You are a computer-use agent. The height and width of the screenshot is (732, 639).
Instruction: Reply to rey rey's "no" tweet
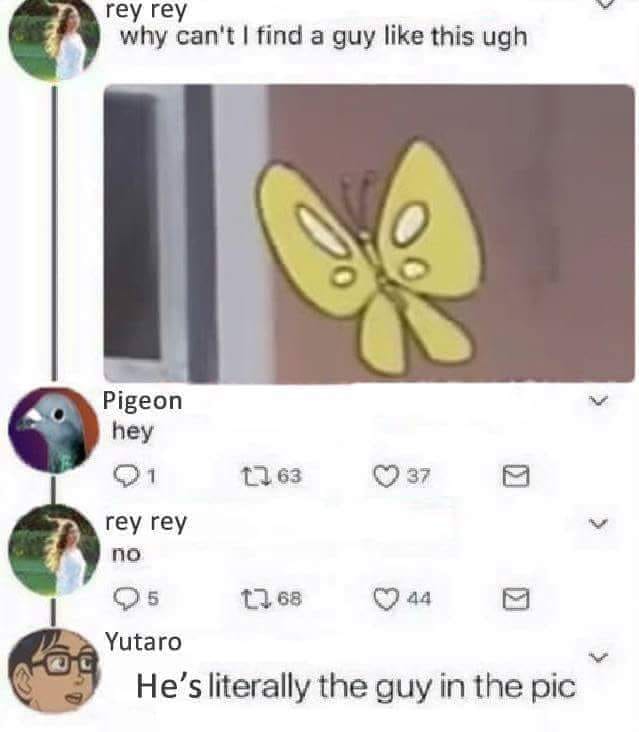126,598
